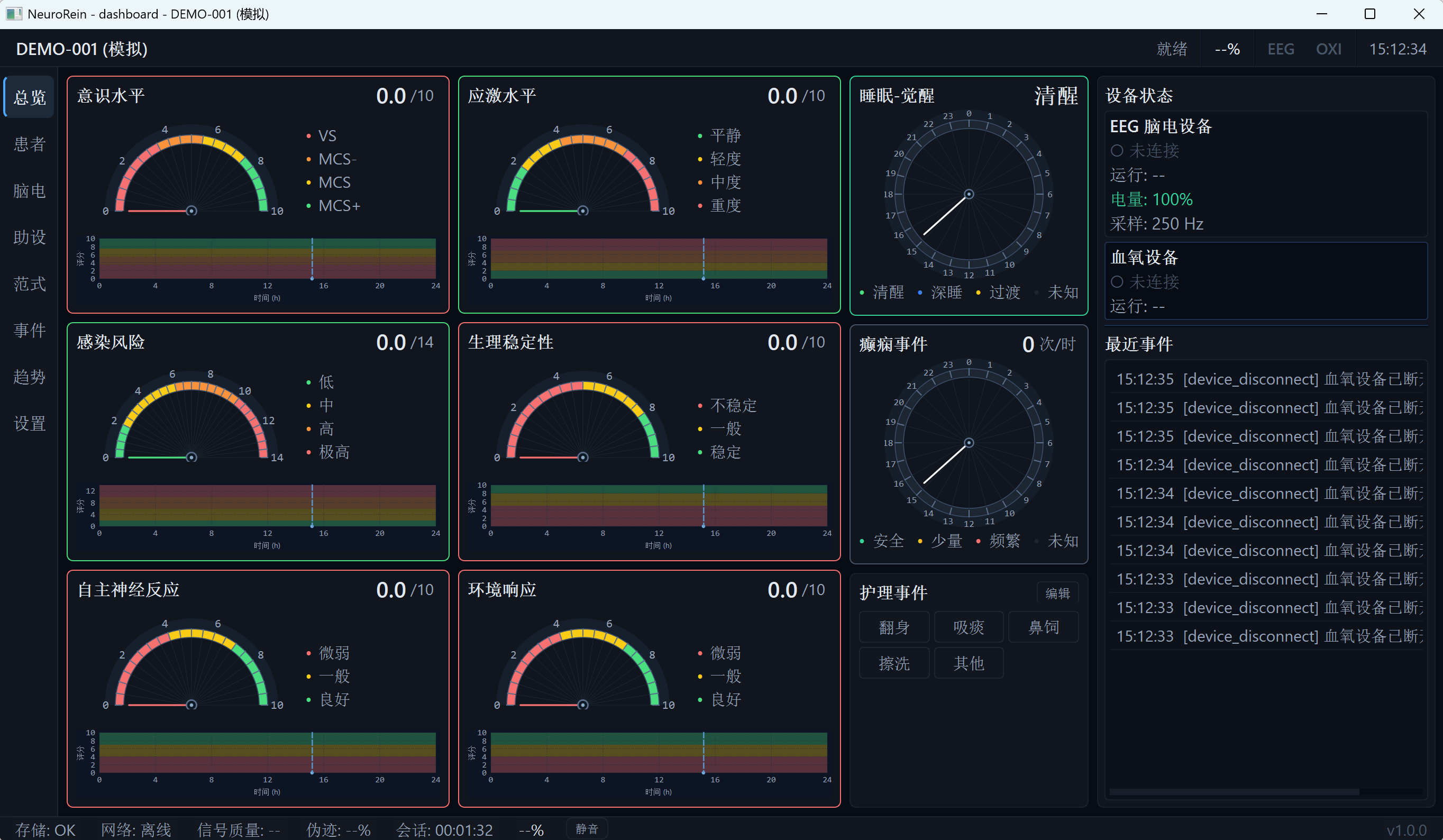The height and width of the screenshot is (840, 1443).
Task: Click the 少量 legend entry
Action: (x=940, y=541)
